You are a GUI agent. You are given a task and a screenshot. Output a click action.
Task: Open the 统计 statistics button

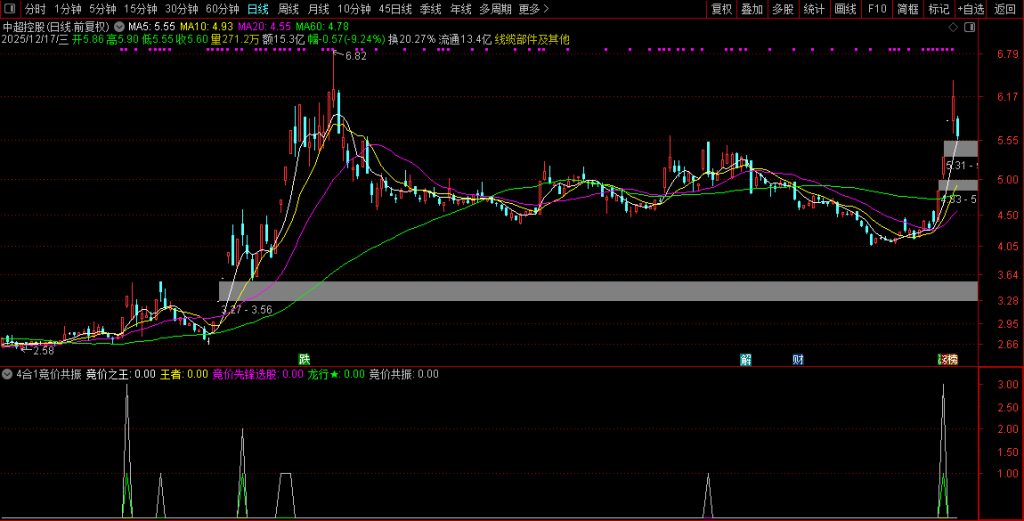(814, 9)
